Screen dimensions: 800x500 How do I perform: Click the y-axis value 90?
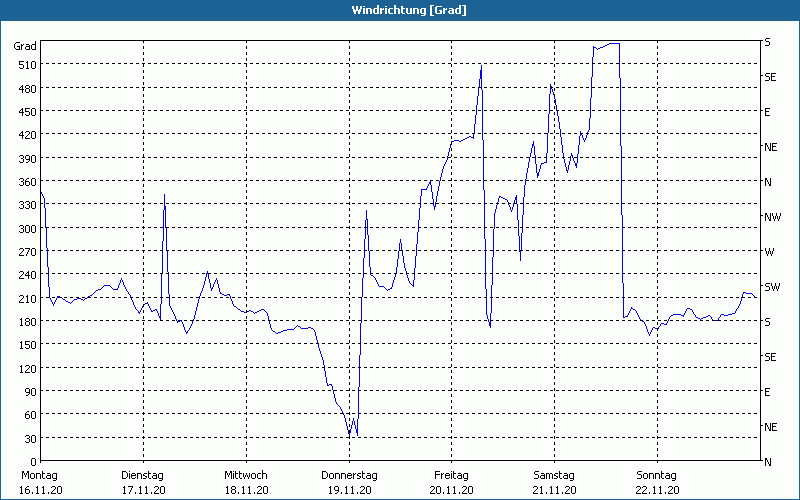point(30,392)
